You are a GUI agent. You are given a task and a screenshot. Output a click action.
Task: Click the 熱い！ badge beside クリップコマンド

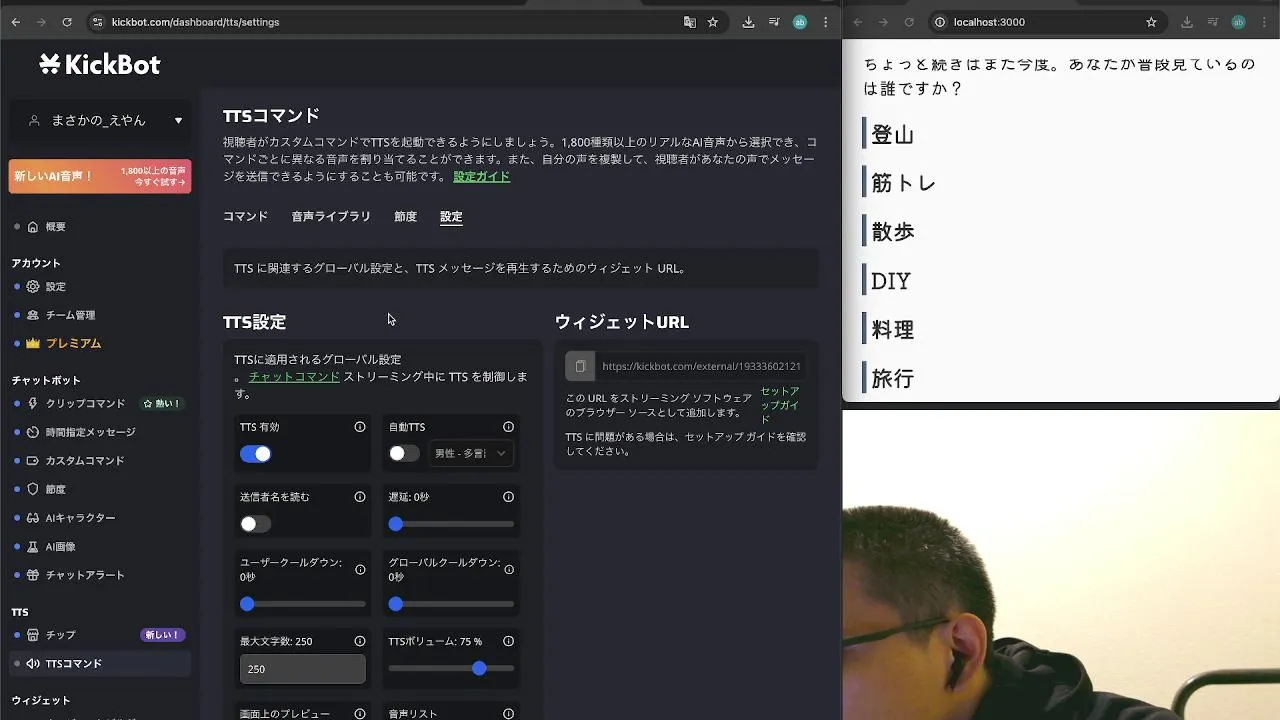(x=161, y=404)
